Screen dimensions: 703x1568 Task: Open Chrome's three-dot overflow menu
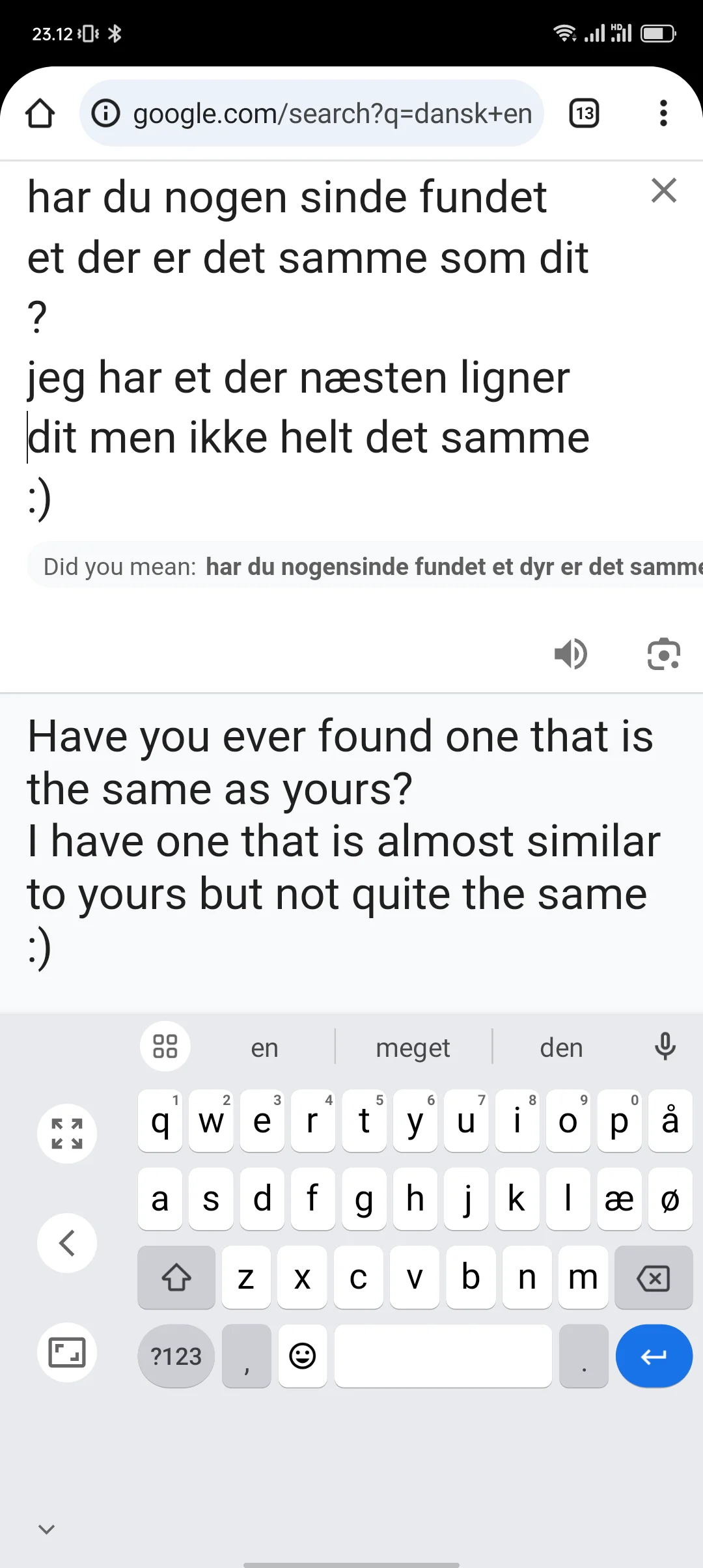(x=663, y=113)
